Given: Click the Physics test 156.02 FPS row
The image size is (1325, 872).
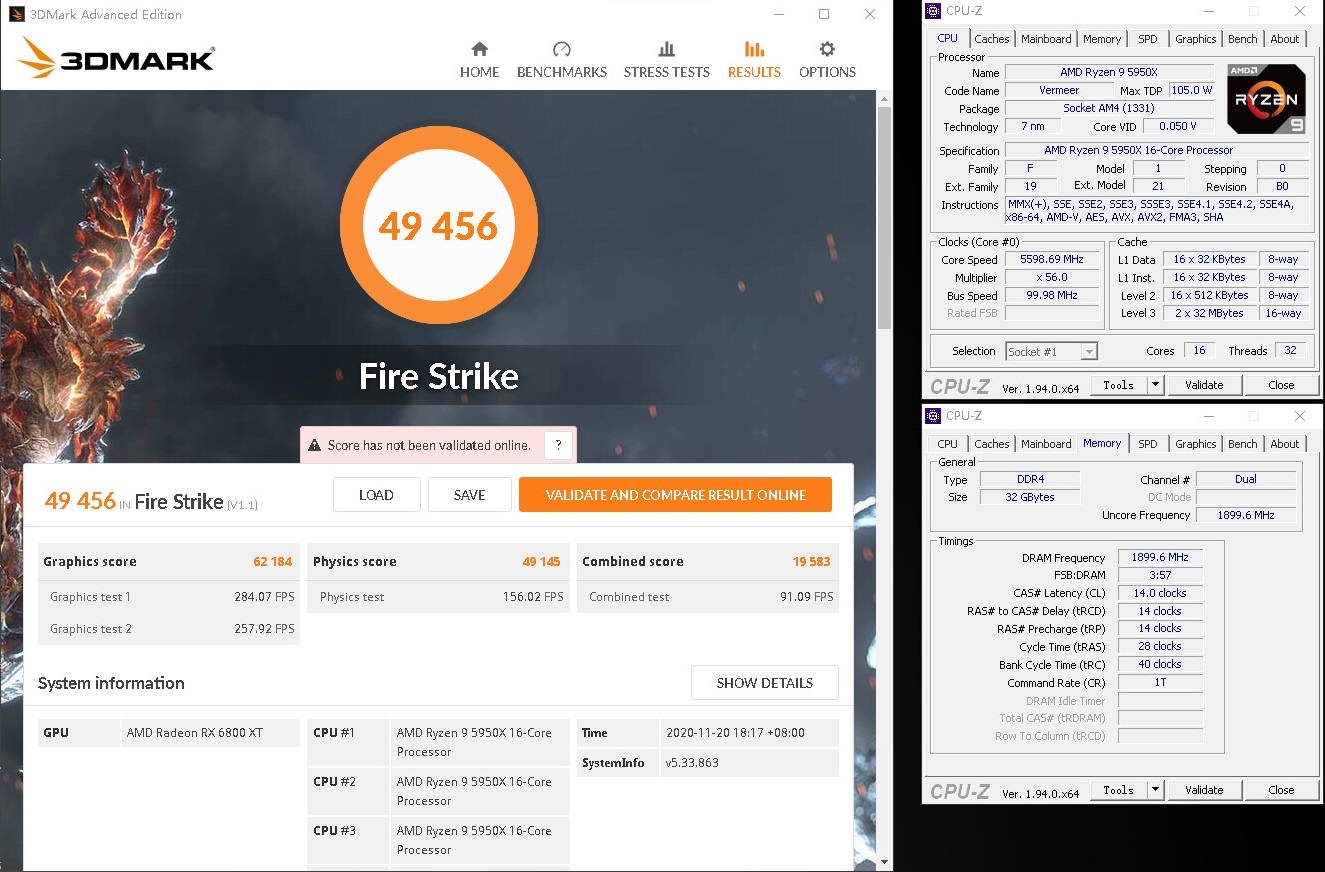Looking at the screenshot, I should coord(438,597).
